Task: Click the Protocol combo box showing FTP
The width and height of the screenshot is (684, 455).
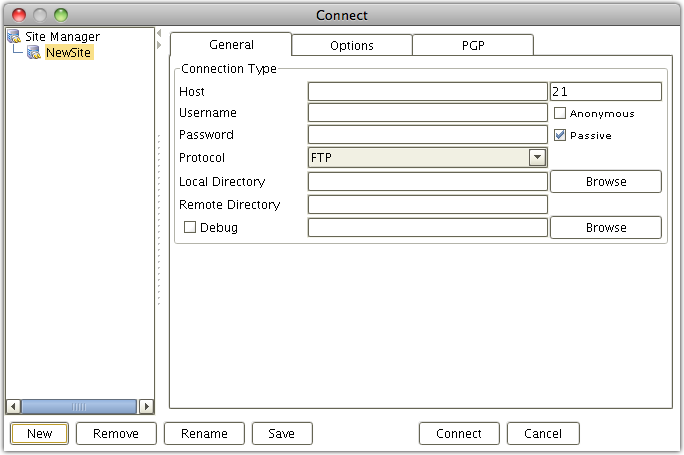Action: point(428,157)
